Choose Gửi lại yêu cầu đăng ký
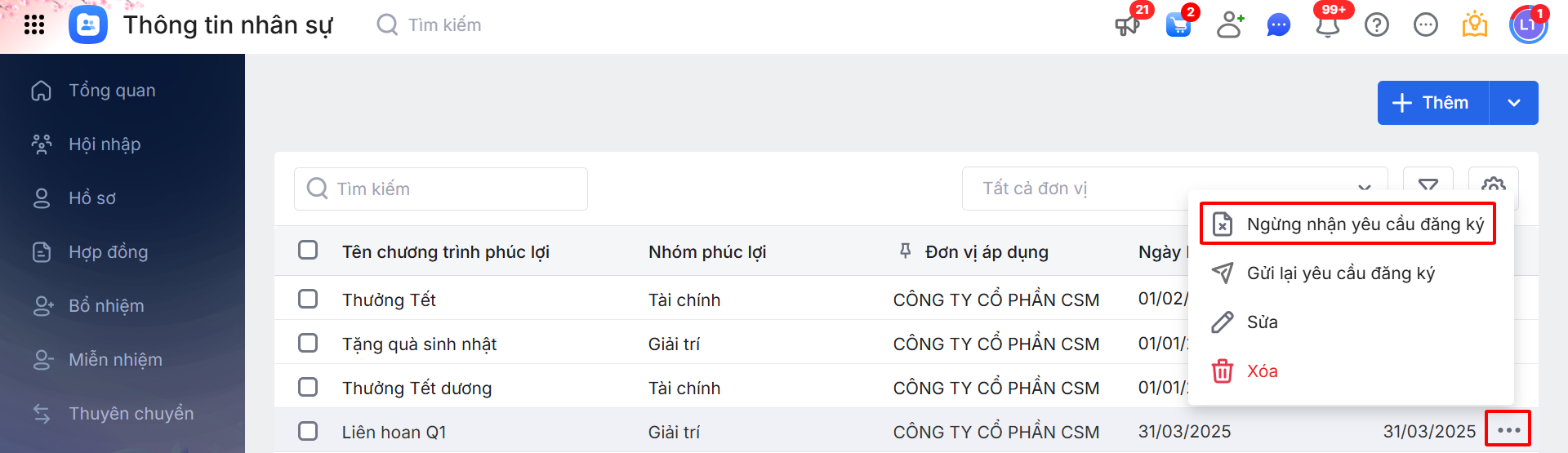 [1339, 273]
